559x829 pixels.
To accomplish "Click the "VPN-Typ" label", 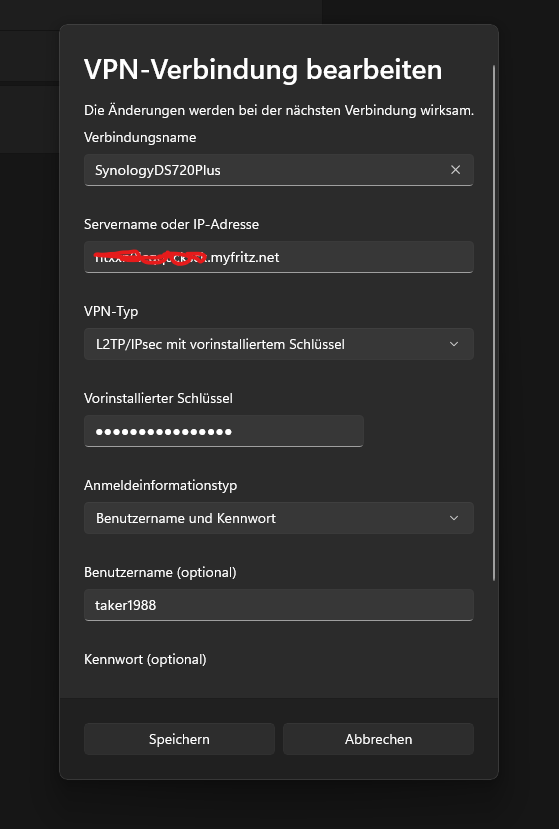I will [x=111, y=311].
